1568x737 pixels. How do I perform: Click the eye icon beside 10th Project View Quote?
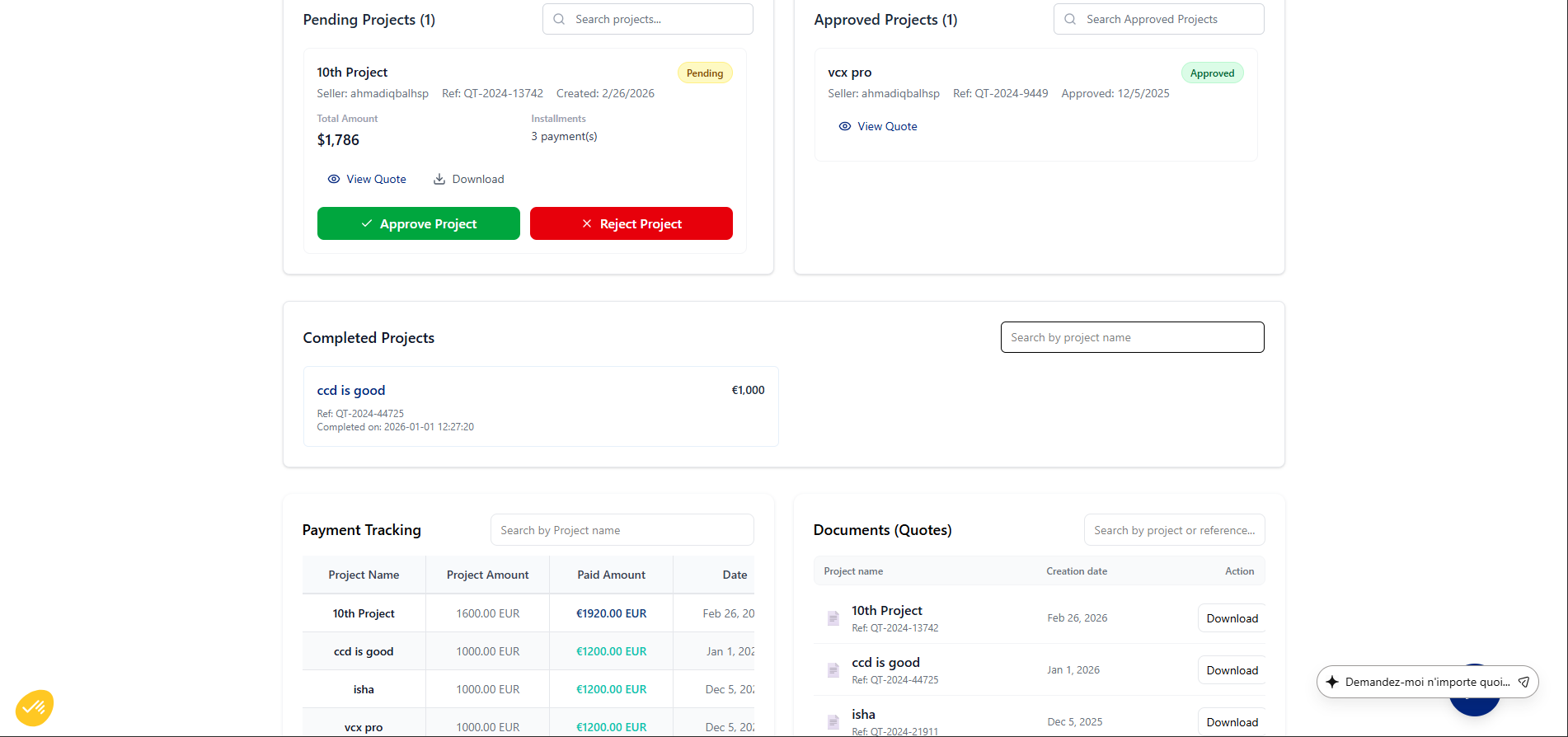pos(334,179)
